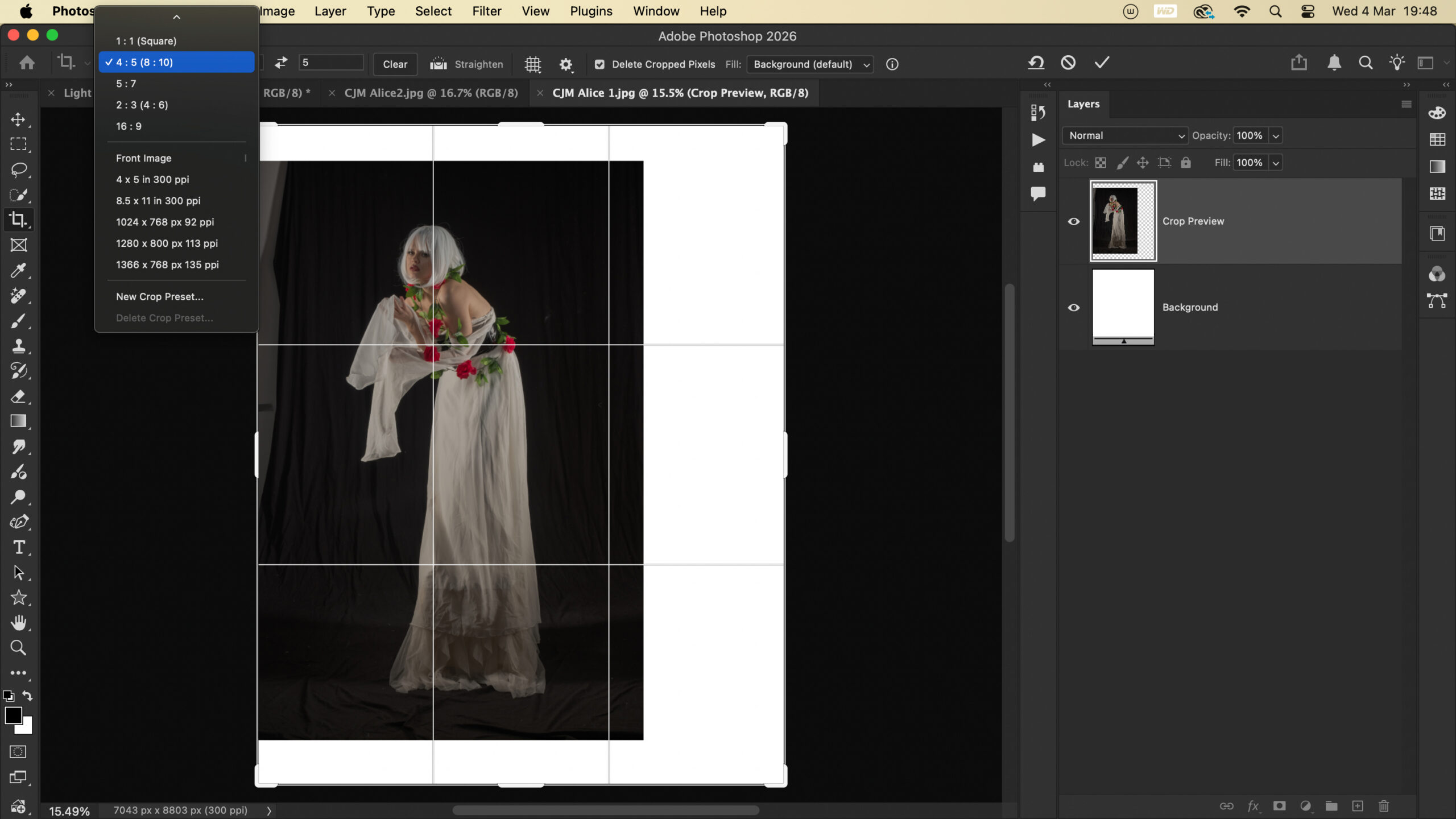Expand the layer Opacity slider dropdown

point(1276,136)
